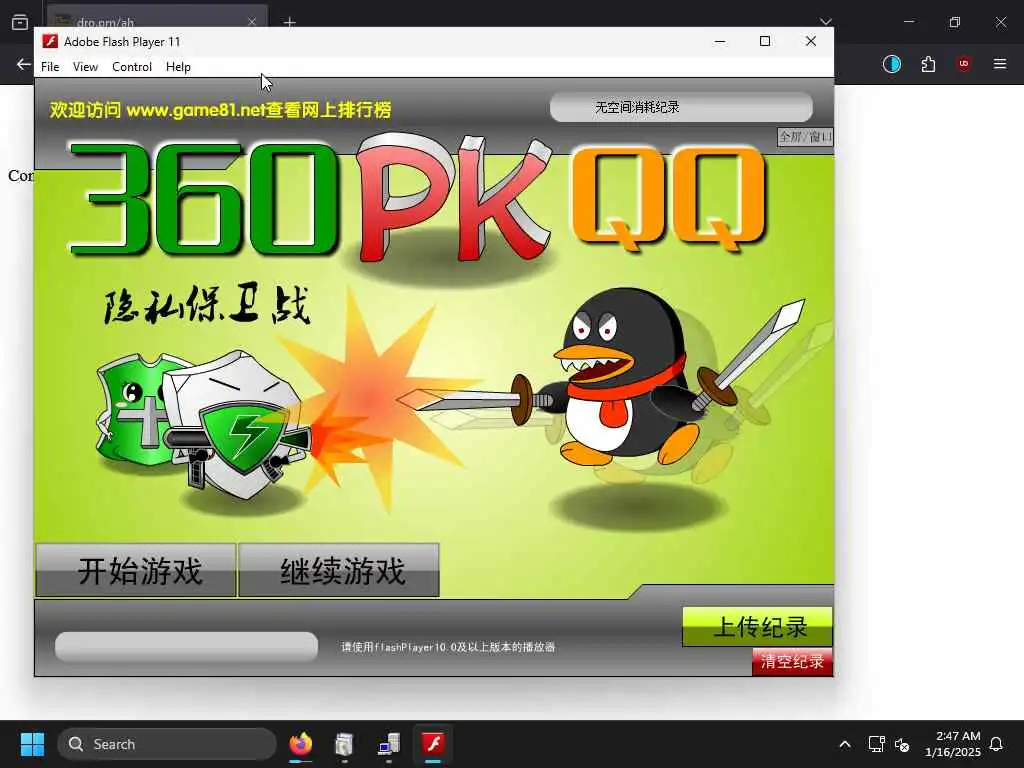
Task: Click the Adobe Flash Player title bar icon
Action: pyautogui.click(x=50, y=41)
